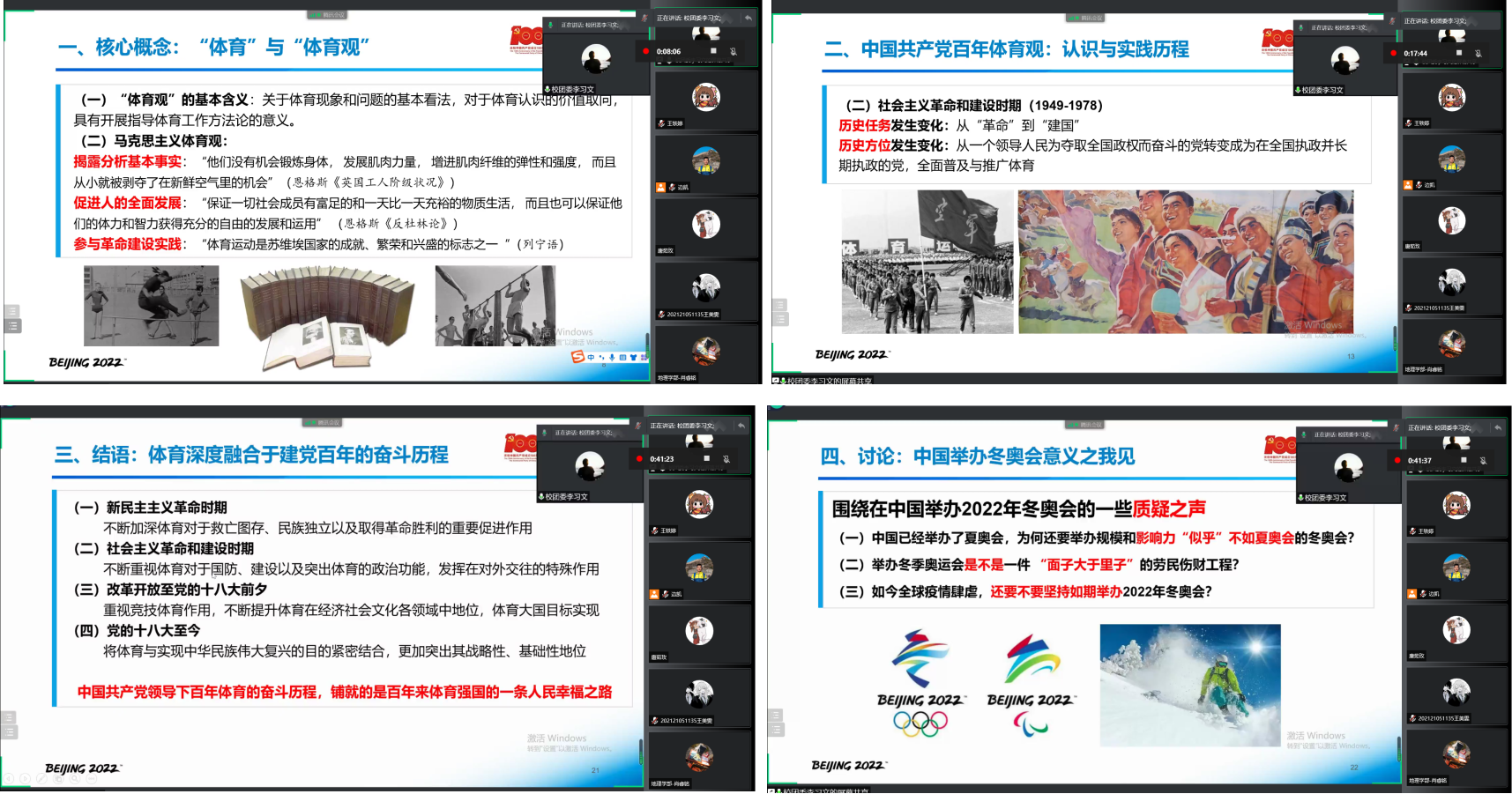Click the reply arrow above the 0:08:06 timer
Screen dimensions: 1512x794
pyautogui.click(x=749, y=18)
